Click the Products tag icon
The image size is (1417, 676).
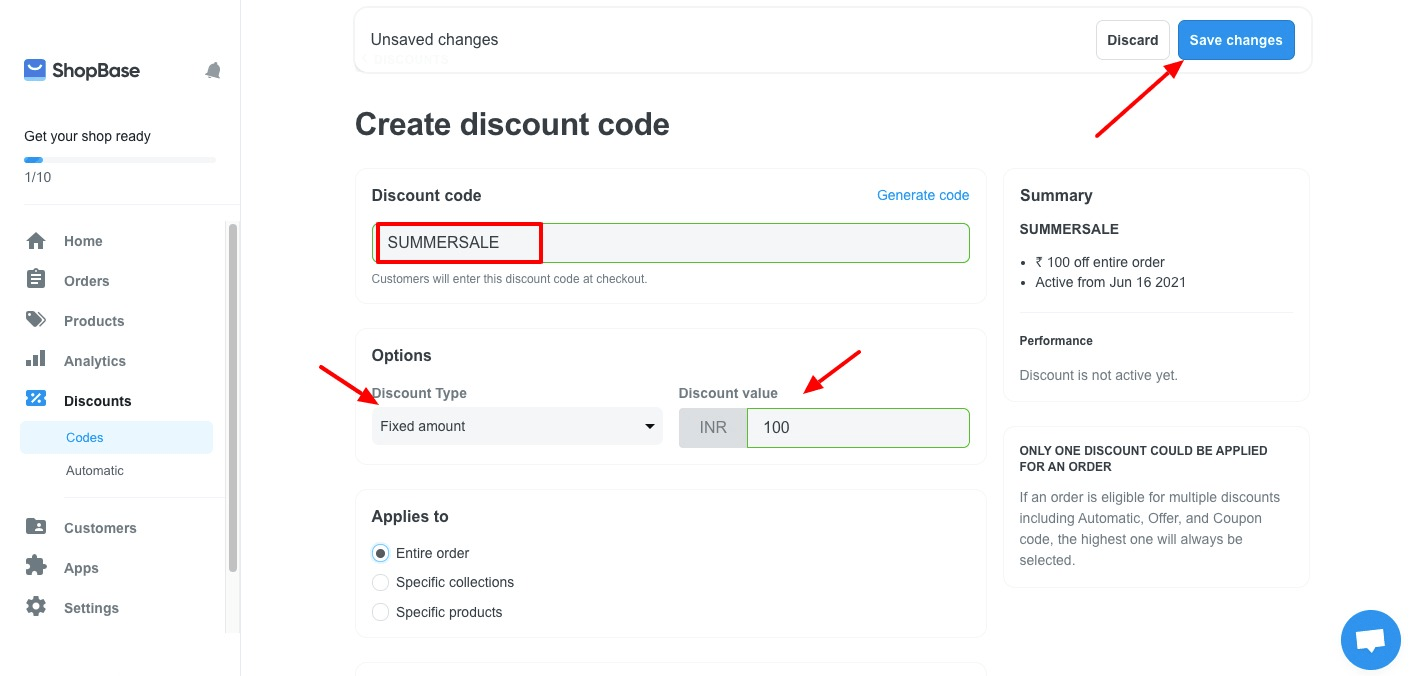tap(36, 320)
